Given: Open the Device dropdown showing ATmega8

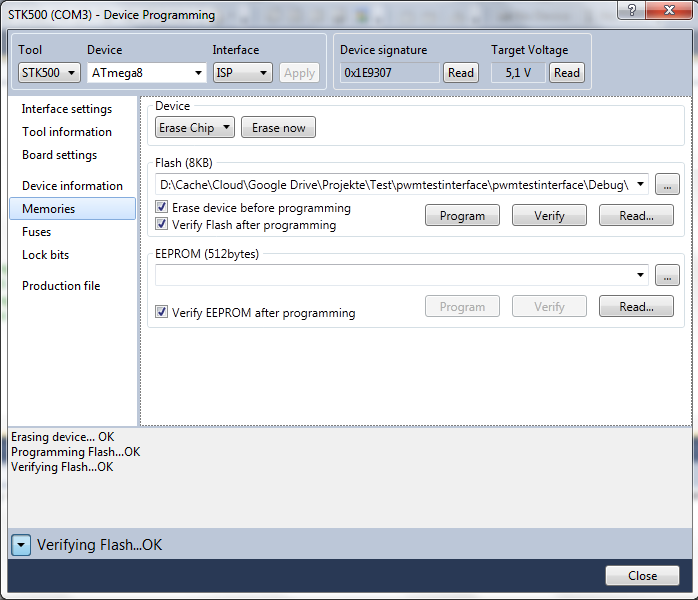Looking at the screenshot, I should pos(147,73).
